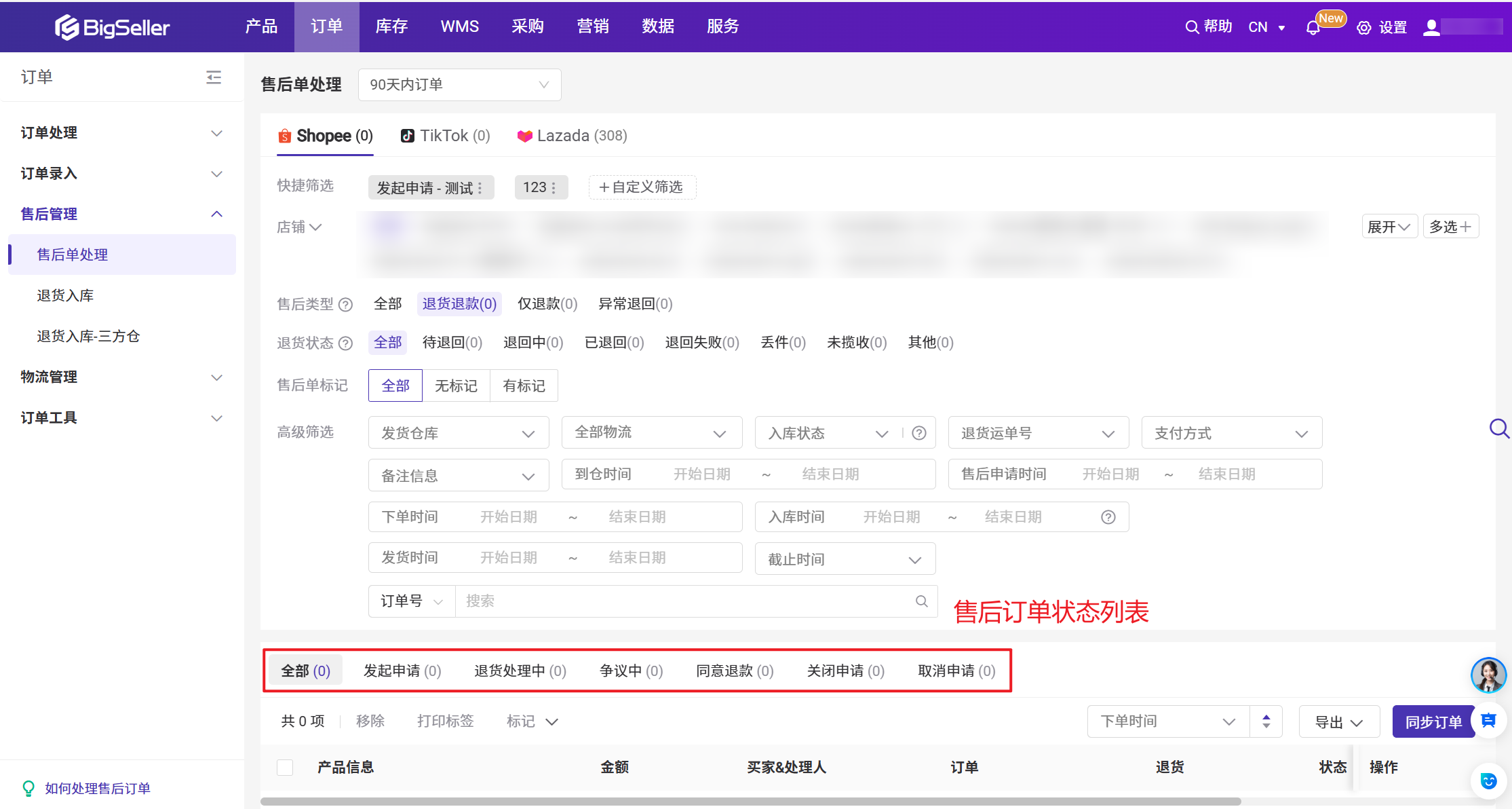Select the table header select-all checkbox
The width and height of the screenshot is (1512, 809).
point(285,768)
